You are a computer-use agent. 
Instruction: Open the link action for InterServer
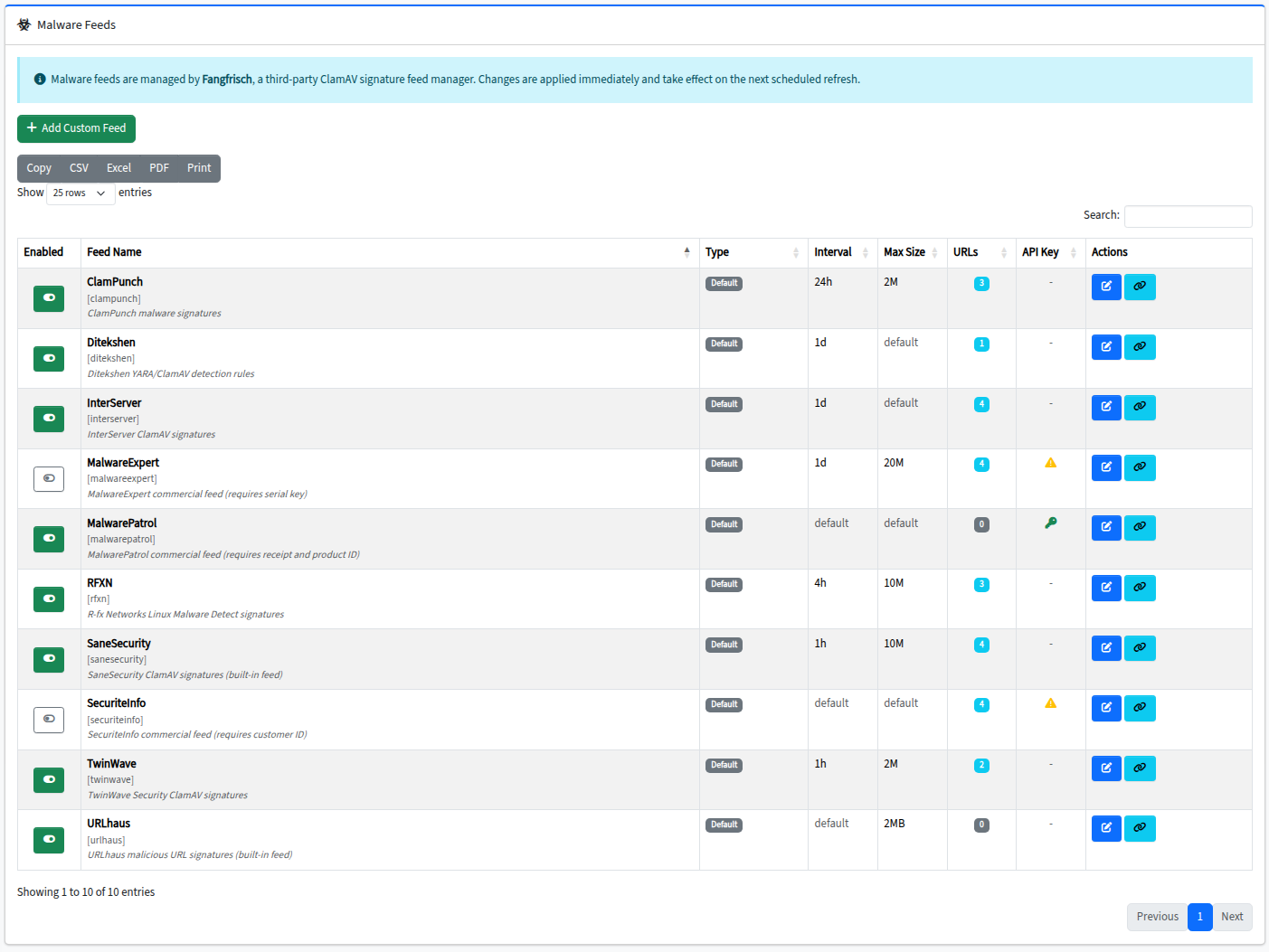(1140, 408)
